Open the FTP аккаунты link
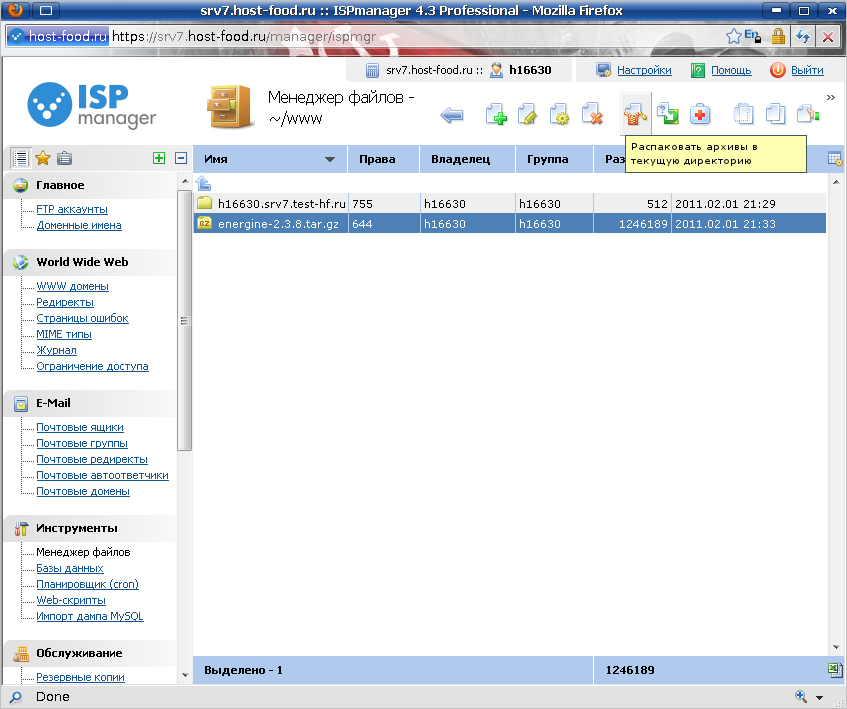This screenshot has height=709, width=847. coord(72,210)
